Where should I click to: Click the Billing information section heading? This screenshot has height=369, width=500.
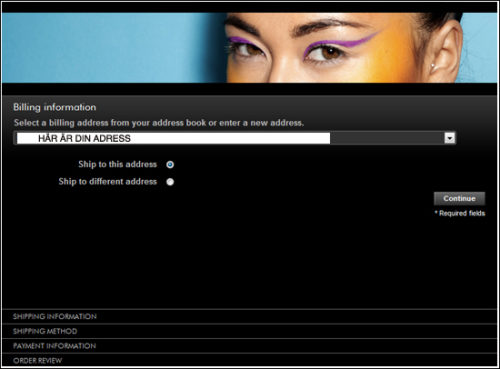pos(55,107)
